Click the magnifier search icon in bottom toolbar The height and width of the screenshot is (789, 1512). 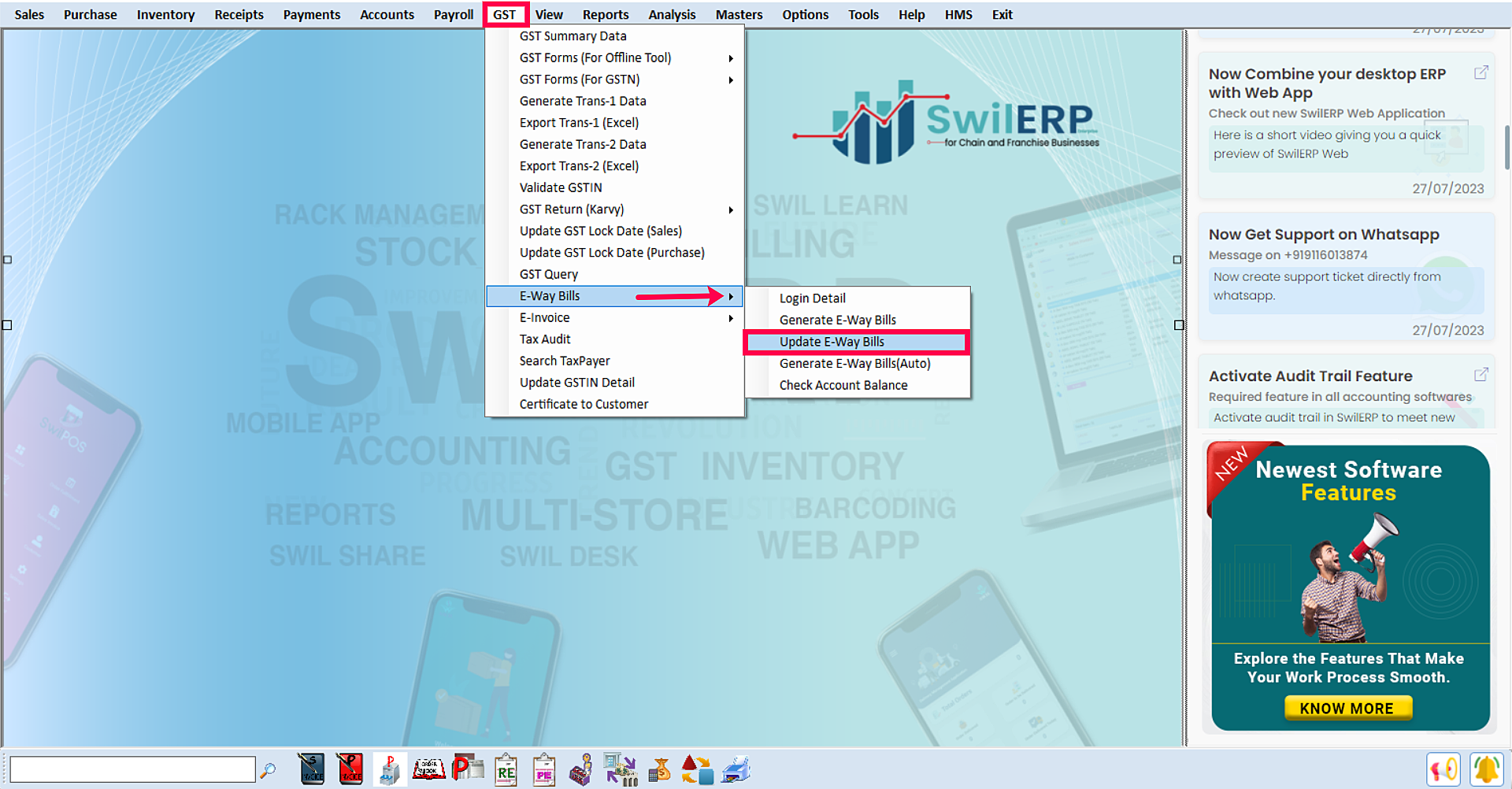tap(268, 769)
